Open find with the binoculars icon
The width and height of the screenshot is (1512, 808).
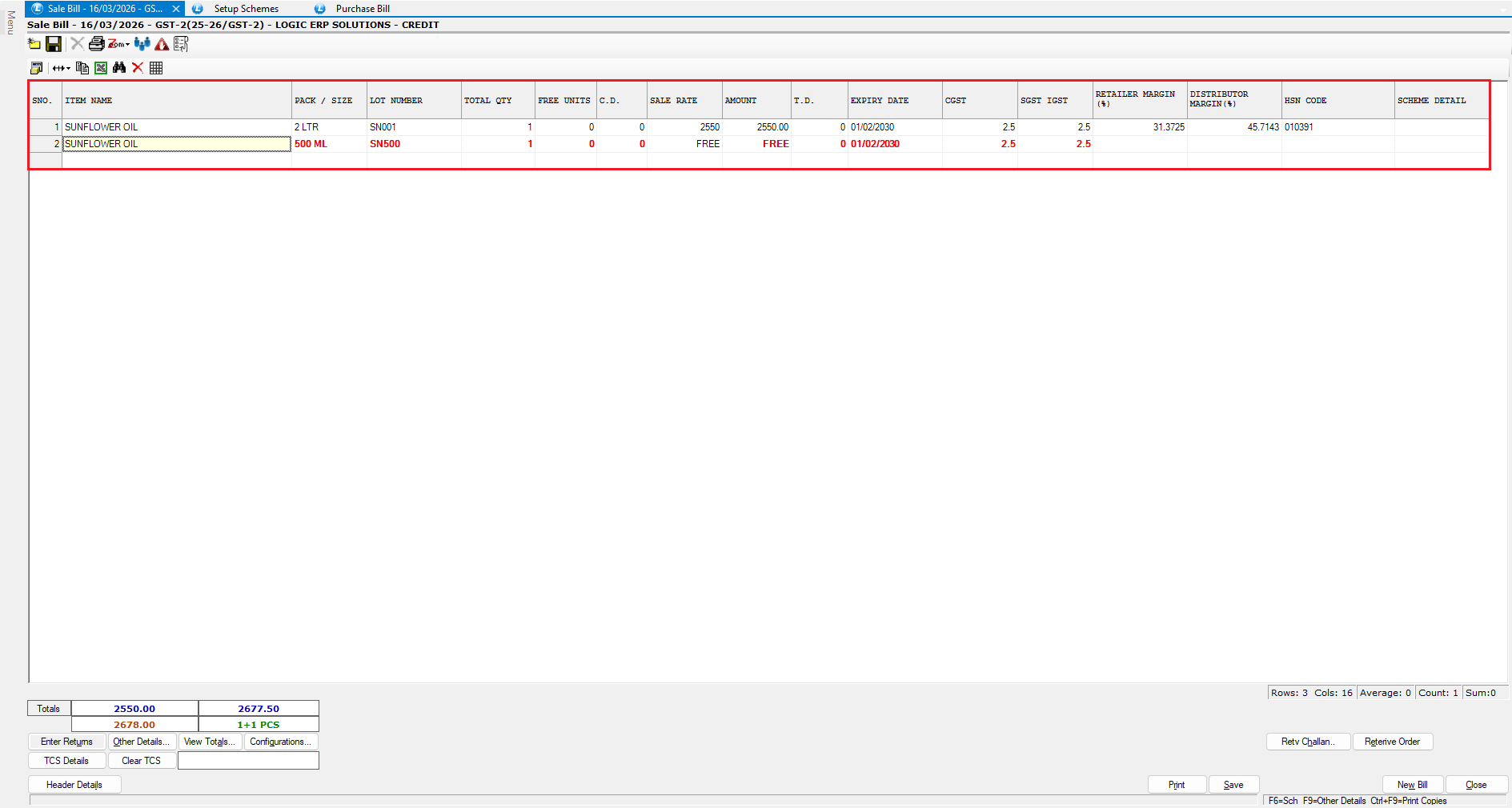click(x=119, y=68)
